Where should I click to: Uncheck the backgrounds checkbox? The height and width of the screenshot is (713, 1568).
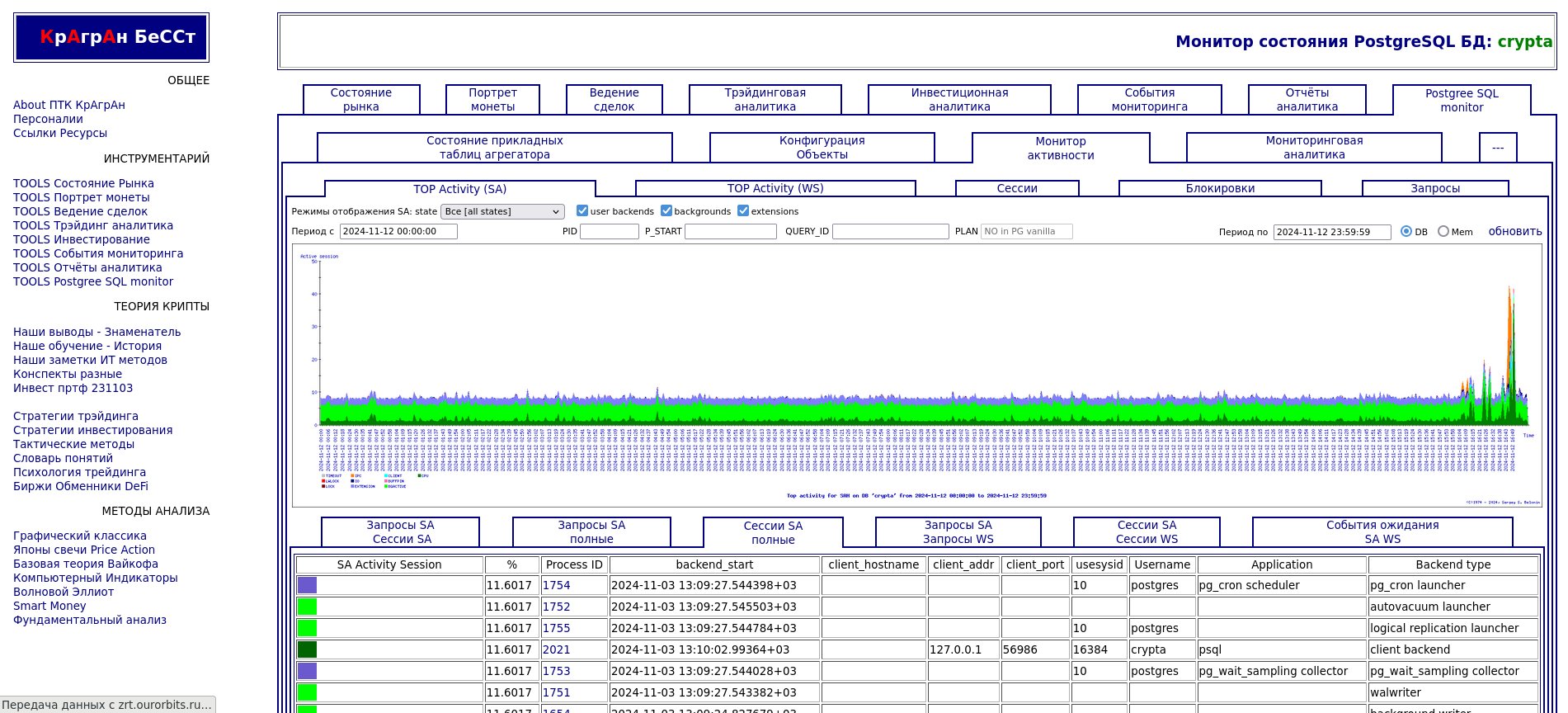(x=666, y=210)
